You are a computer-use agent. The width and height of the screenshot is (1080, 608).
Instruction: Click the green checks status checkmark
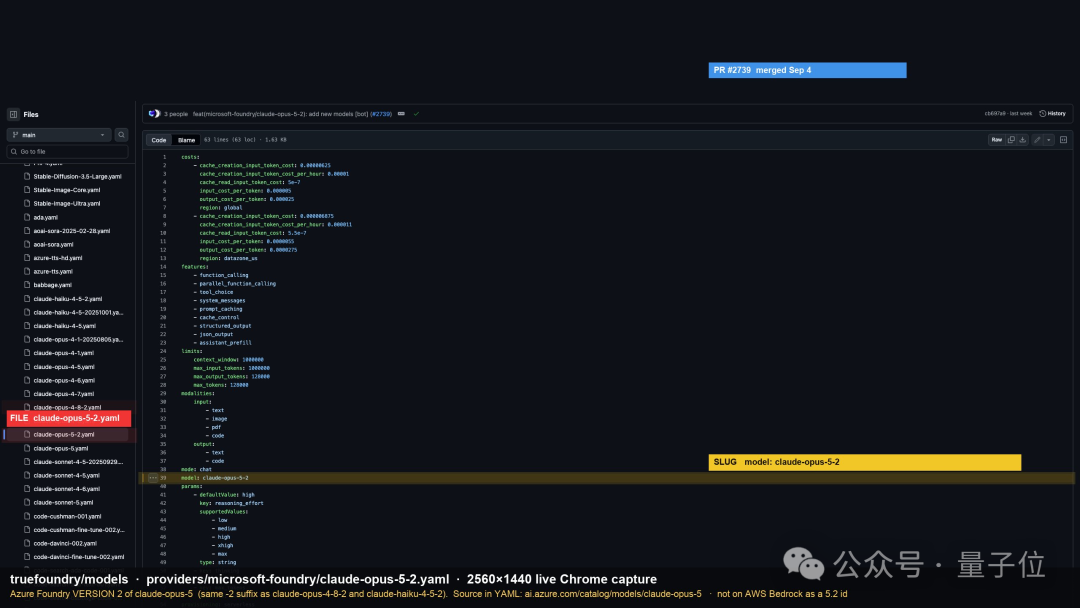click(x=416, y=114)
